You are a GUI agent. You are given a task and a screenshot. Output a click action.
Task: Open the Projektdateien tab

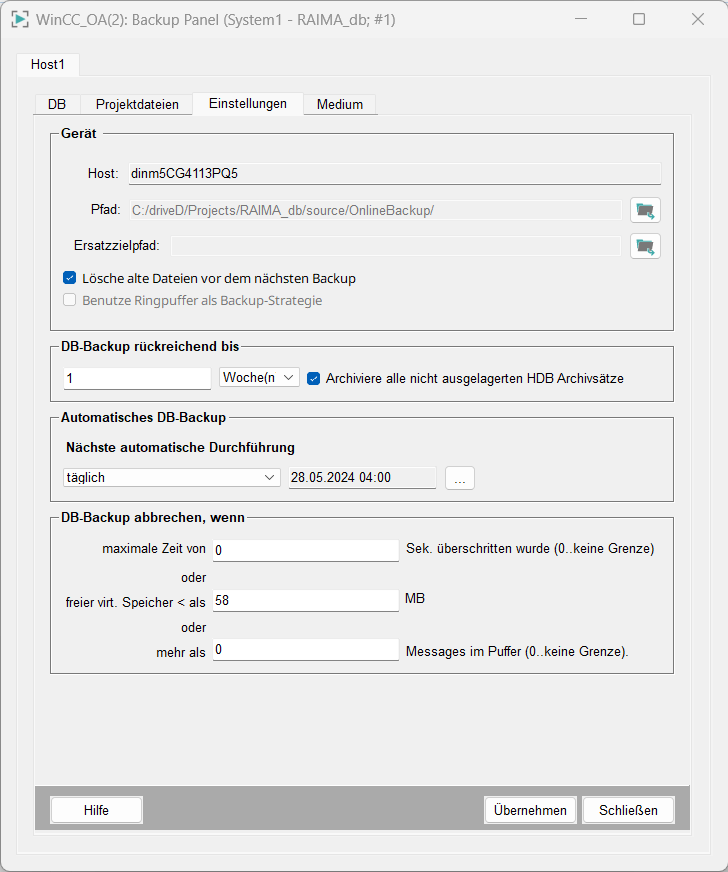point(137,104)
